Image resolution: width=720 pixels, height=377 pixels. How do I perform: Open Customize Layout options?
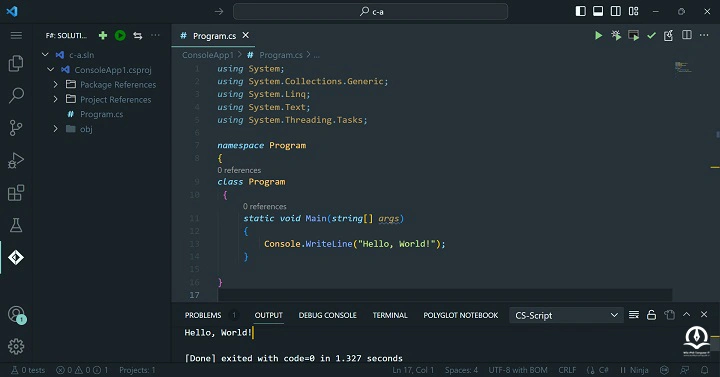634,11
